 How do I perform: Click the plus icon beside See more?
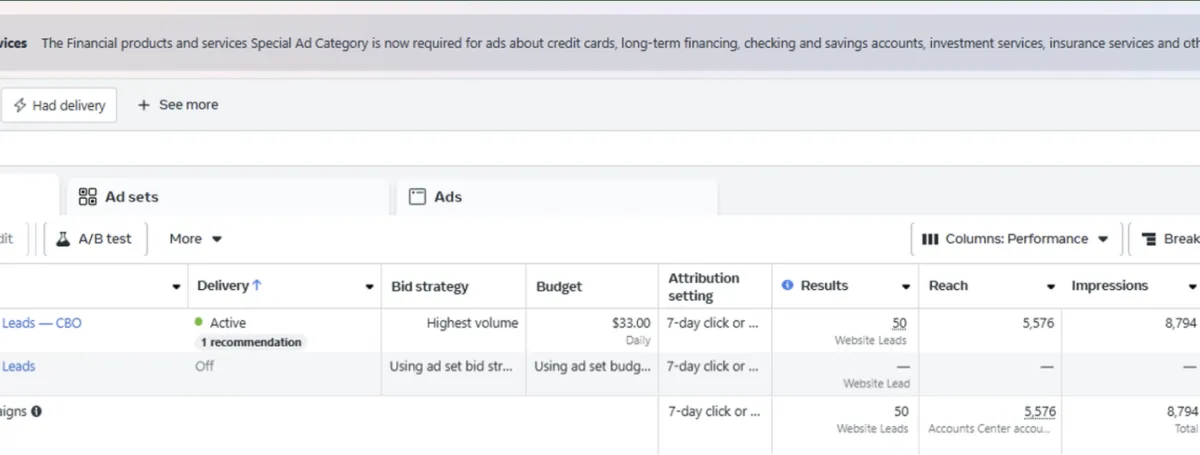(x=144, y=105)
